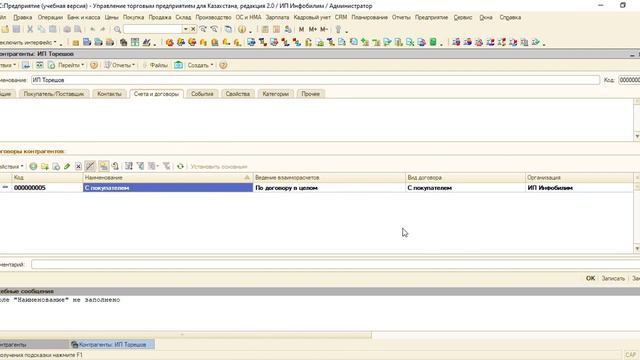Click the Записать button
This screenshot has height=360, width=640.
click(613, 278)
